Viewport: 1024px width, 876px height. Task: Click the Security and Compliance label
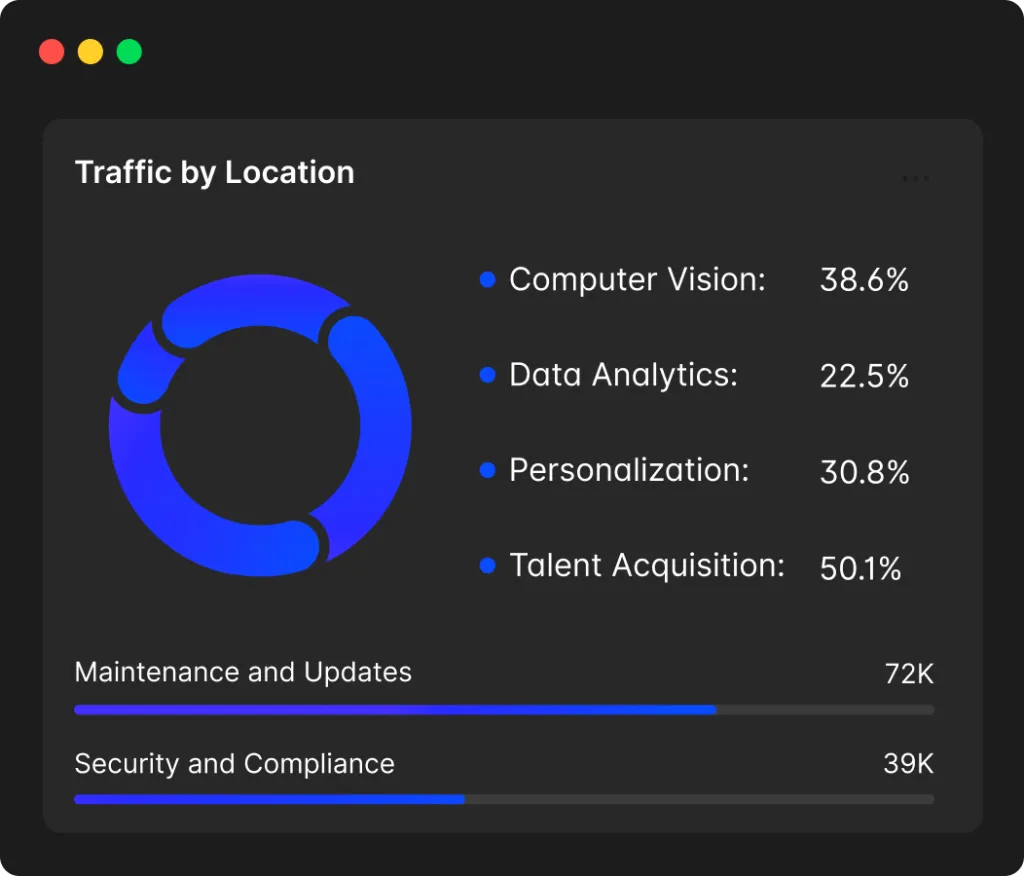(x=235, y=764)
